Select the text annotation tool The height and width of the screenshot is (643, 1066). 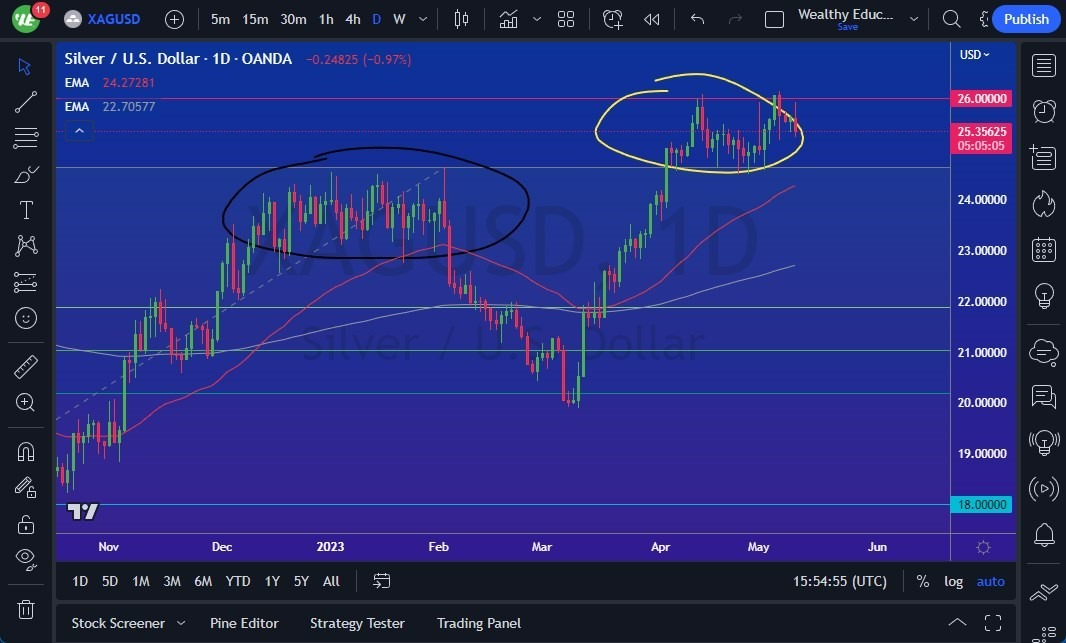click(x=25, y=210)
